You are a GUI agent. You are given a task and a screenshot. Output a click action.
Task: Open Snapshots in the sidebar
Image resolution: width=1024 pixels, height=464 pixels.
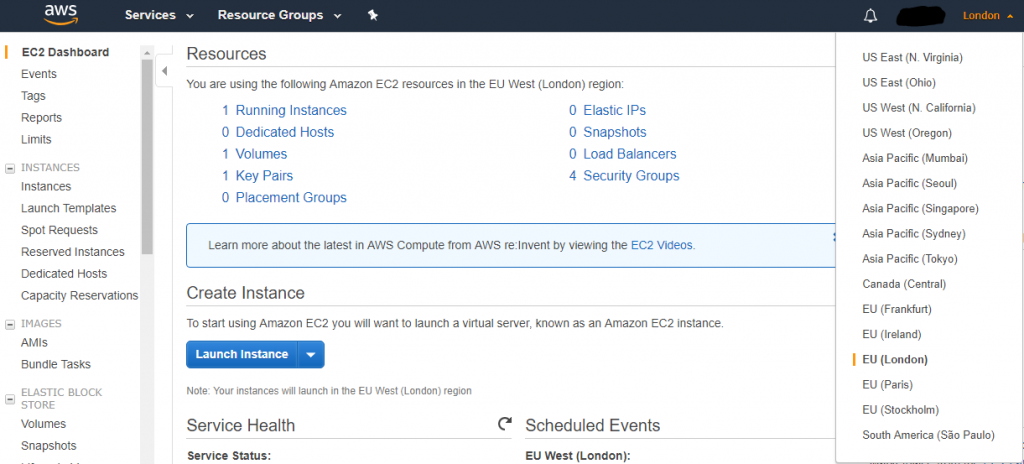pos(48,446)
